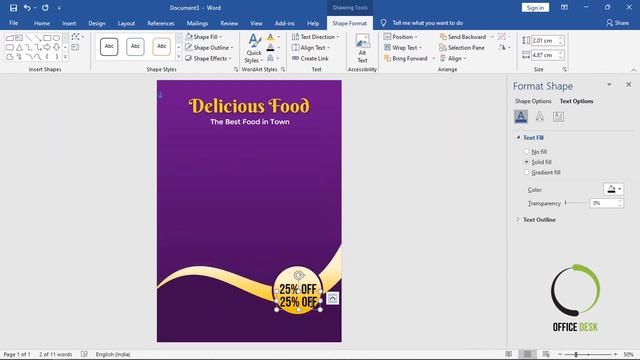Click the Edit Shape icon
Screen dimensions: 640x360
[76, 37]
